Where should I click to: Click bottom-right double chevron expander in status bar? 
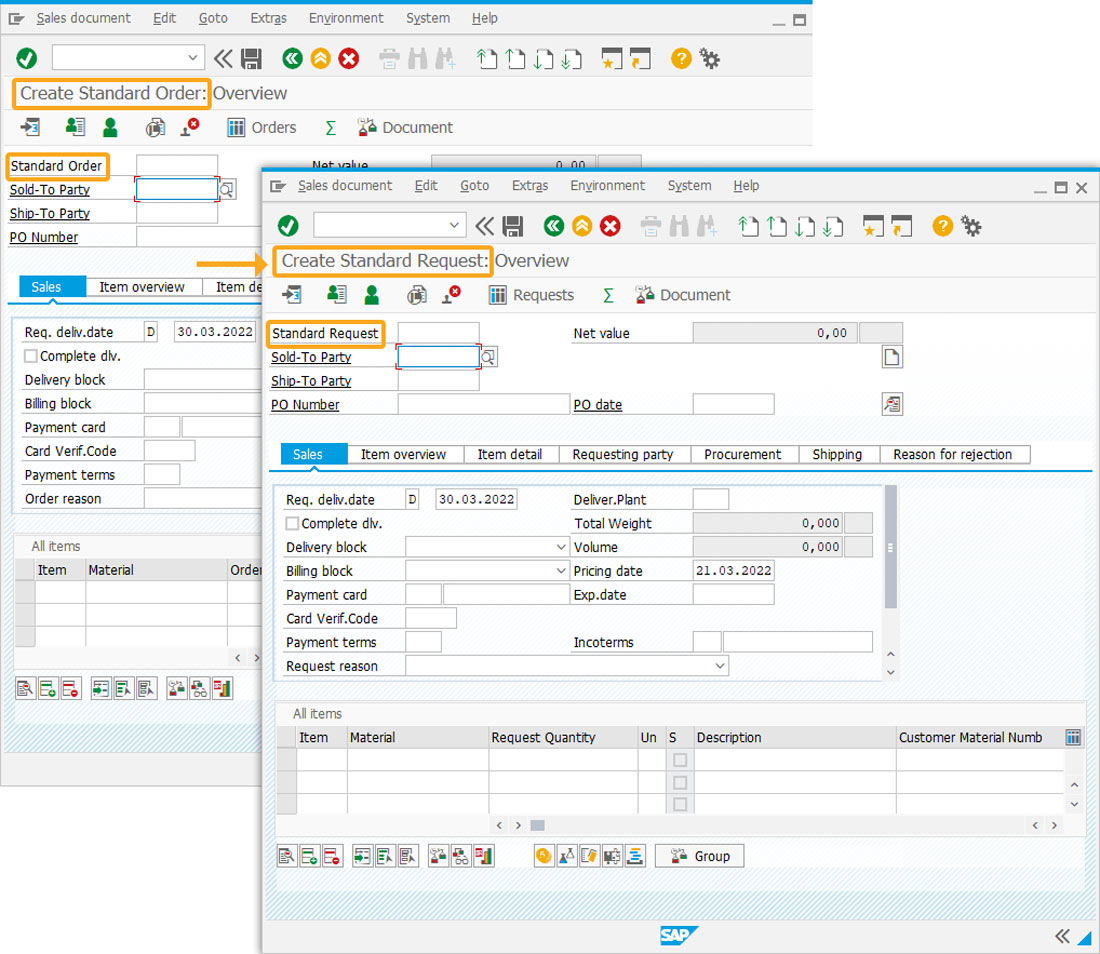pos(1062,936)
